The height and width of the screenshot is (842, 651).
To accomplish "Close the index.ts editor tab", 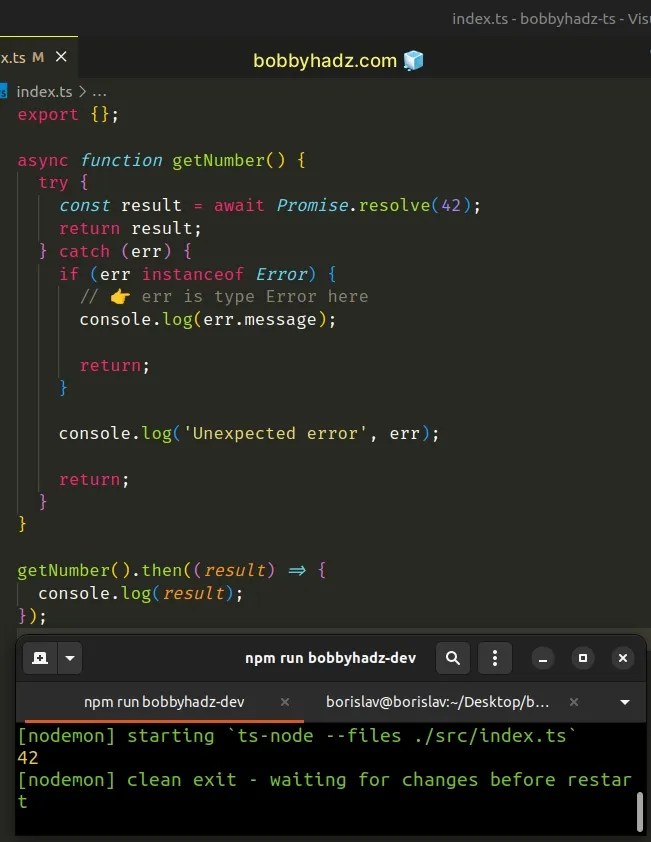I will [61, 56].
